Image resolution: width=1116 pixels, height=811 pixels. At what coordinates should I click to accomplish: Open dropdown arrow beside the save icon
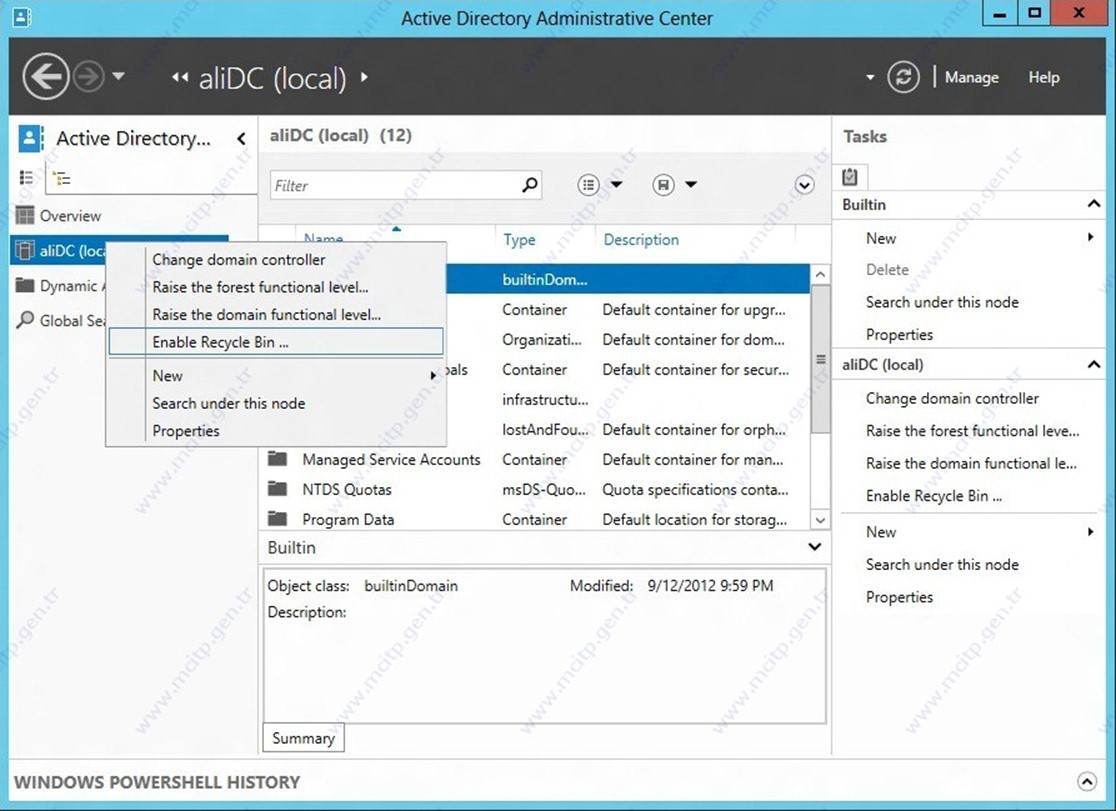coord(691,185)
